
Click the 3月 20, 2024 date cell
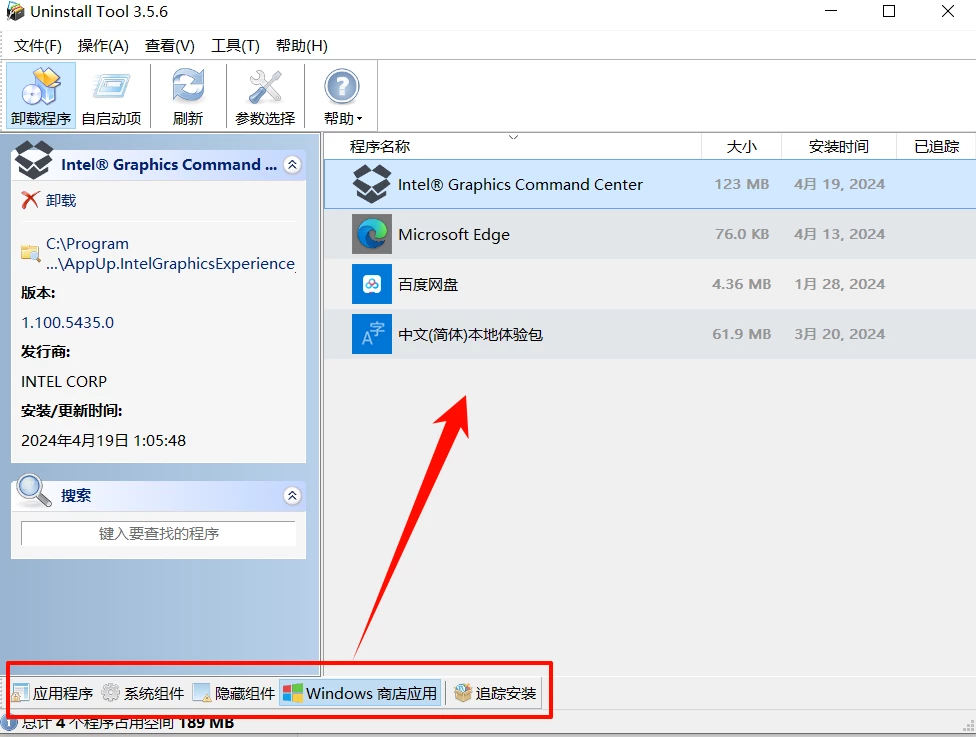[839, 334]
